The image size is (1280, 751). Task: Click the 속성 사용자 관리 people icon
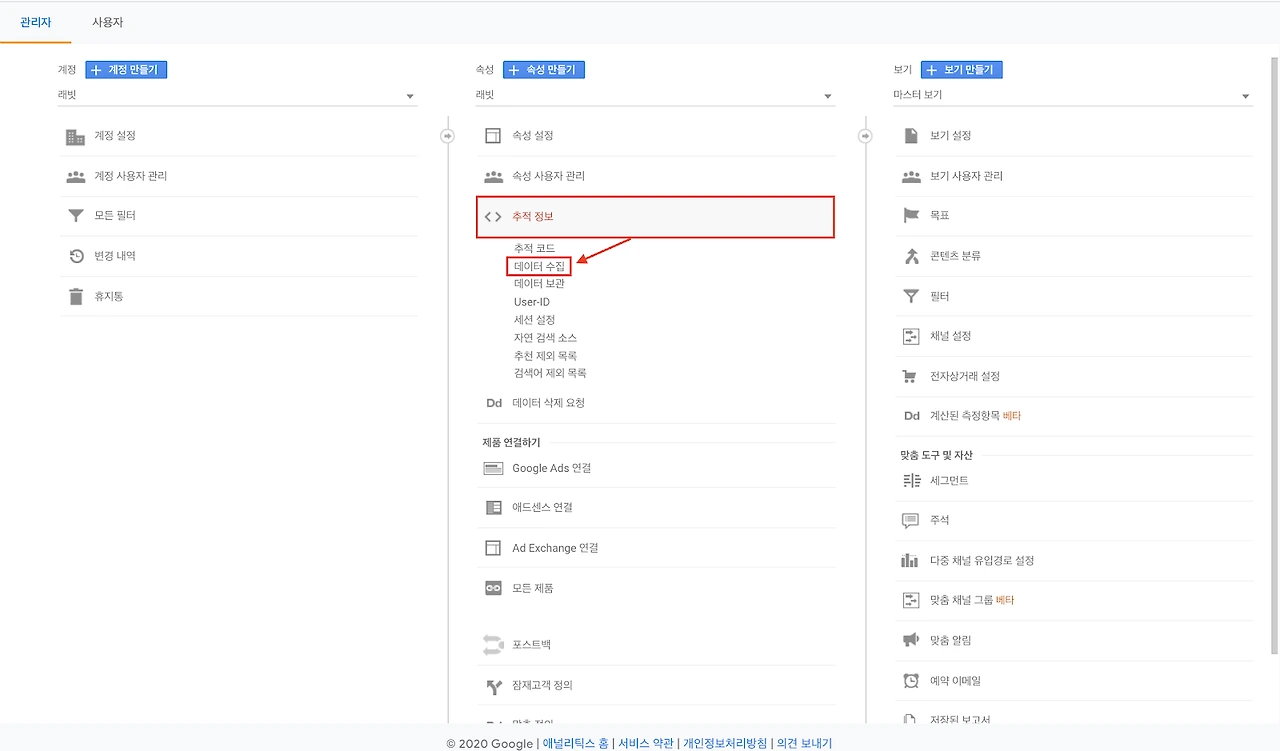click(493, 176)
